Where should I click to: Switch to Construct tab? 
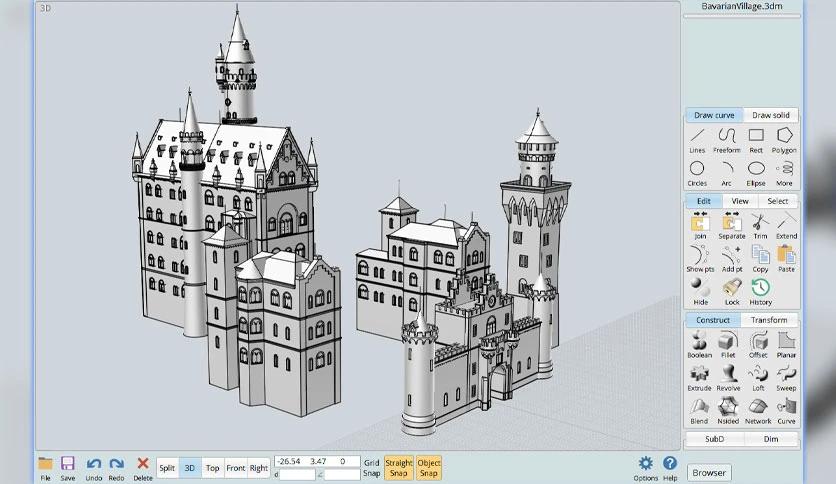pos(713,320)
